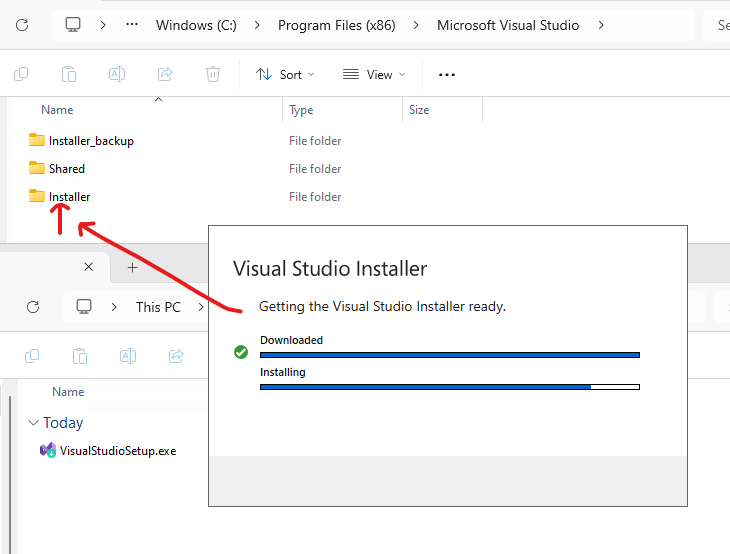This screenshot has width=730, height=554.
Task: Select the Installer folder
Action: coord(69,196)
